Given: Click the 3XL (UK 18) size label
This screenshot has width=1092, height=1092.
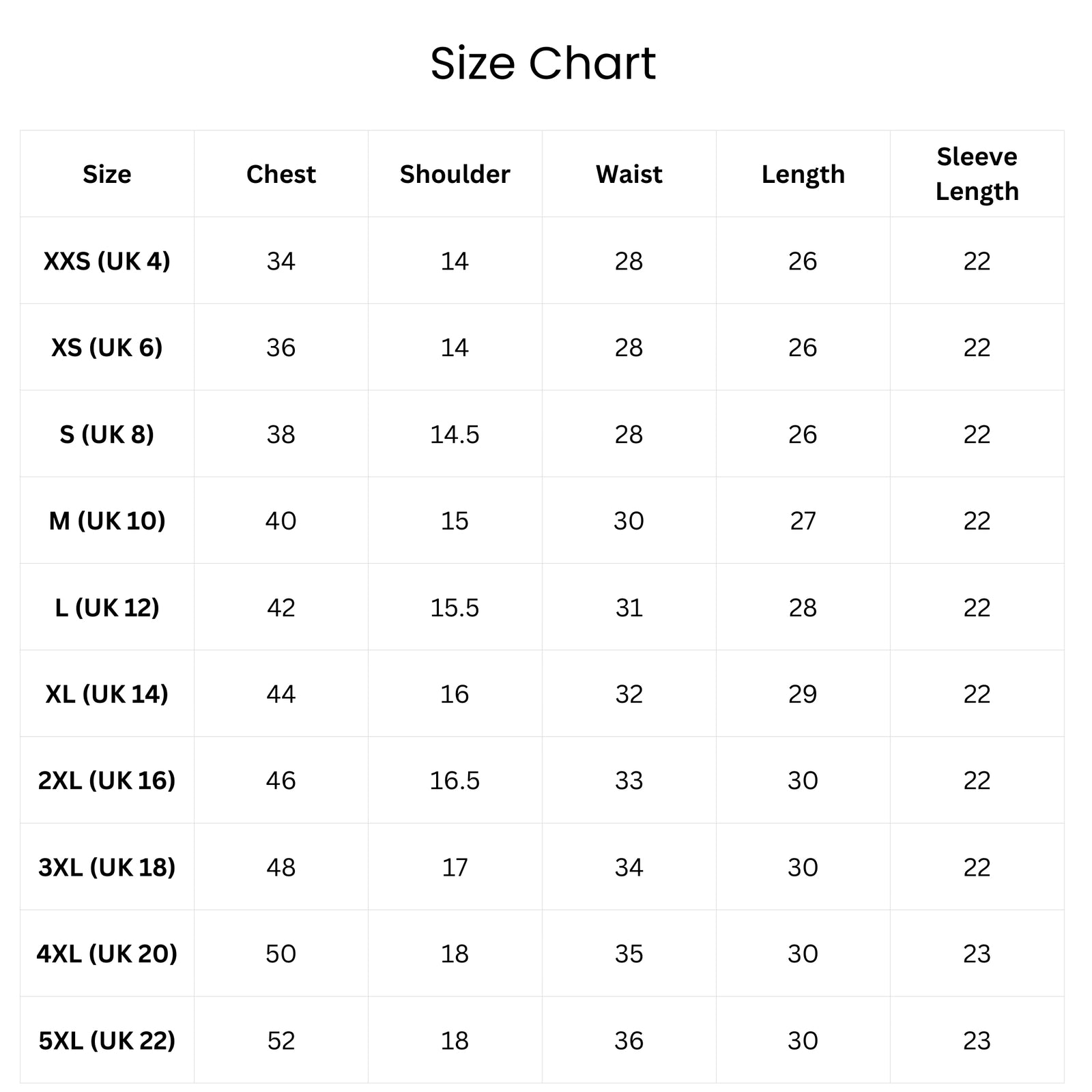Looking at the screenshot, I should (107, 867).
